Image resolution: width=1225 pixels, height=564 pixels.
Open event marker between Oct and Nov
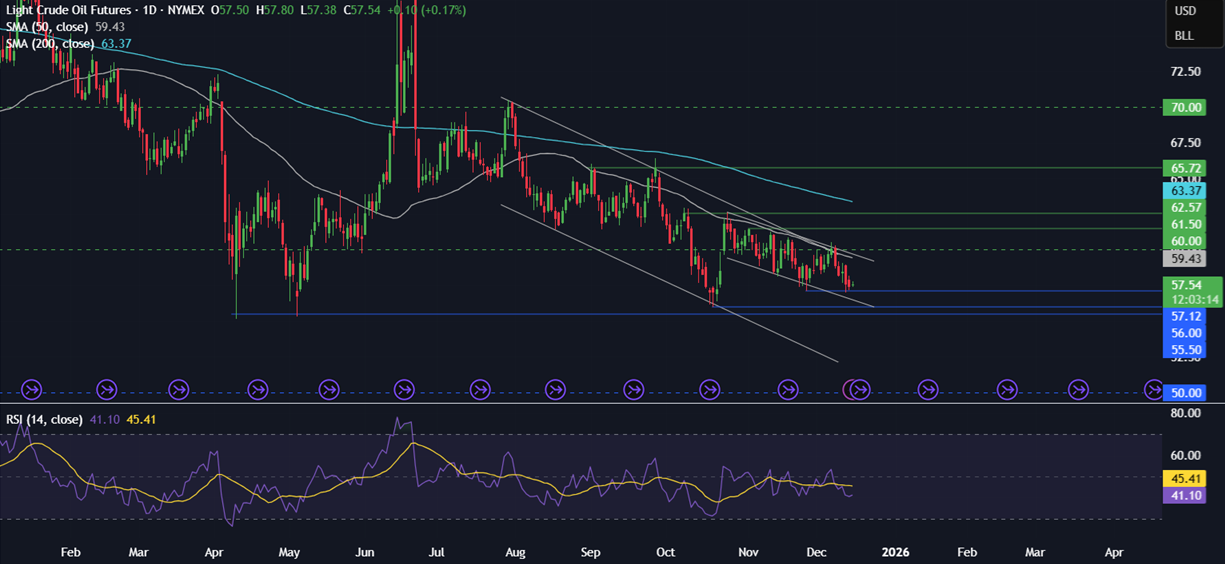click(x=710, y=389)
